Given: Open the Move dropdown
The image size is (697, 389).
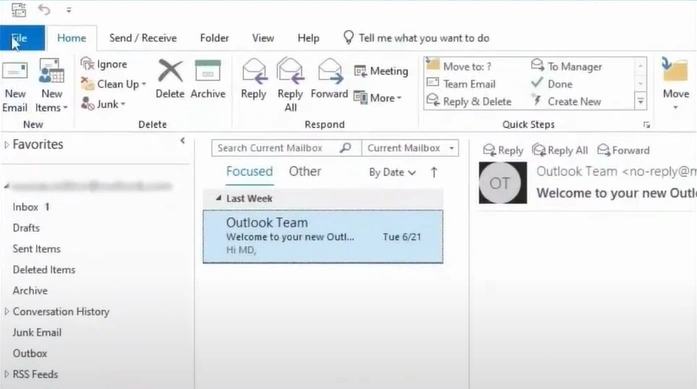Looking at the screenshot, I should [675, 85].
